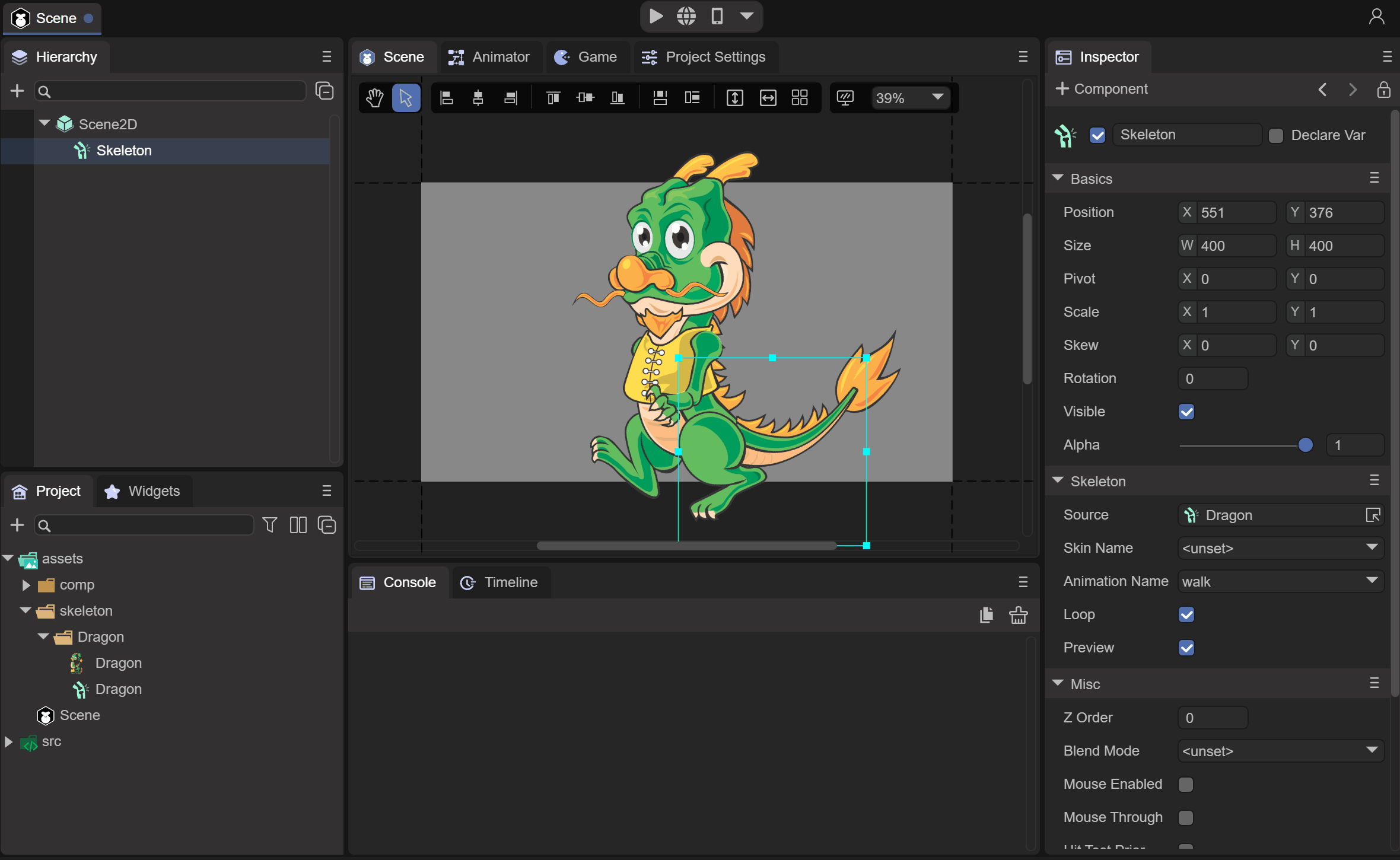Click the same-size grid icon in toolbar
The image size is (1400, 860).
click(800, 98)
